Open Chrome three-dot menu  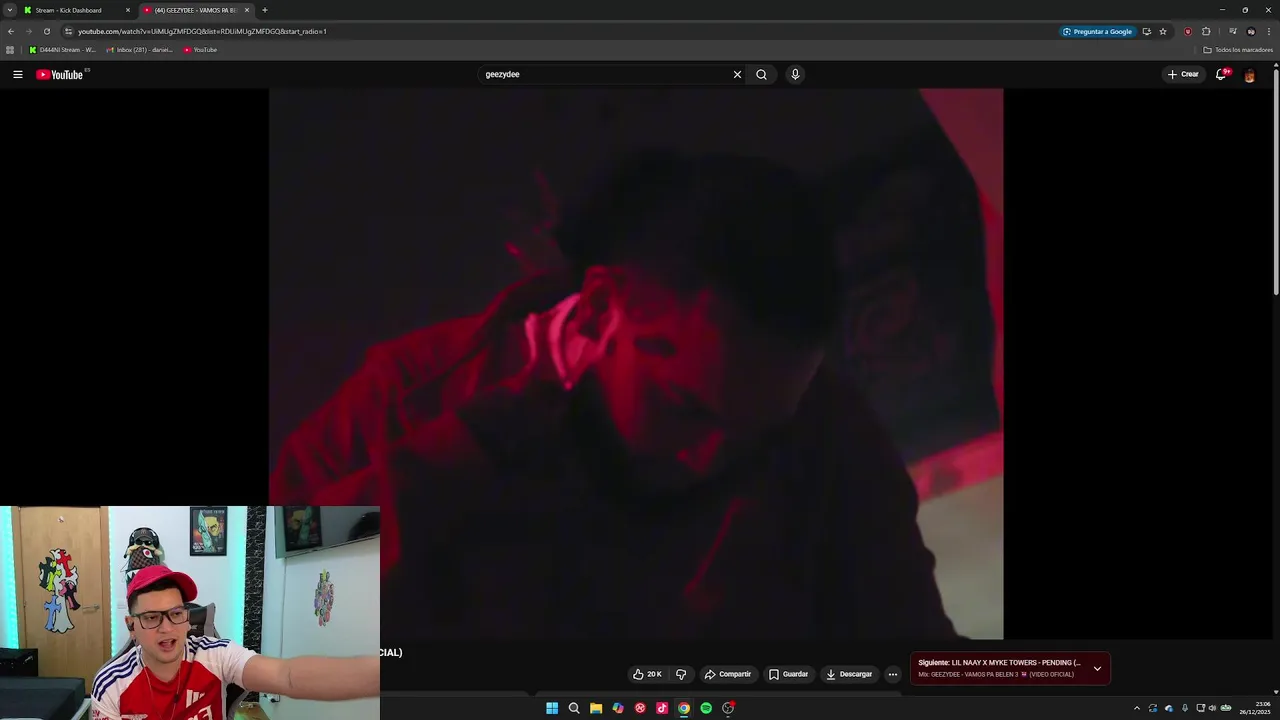tap(1269, 31)
